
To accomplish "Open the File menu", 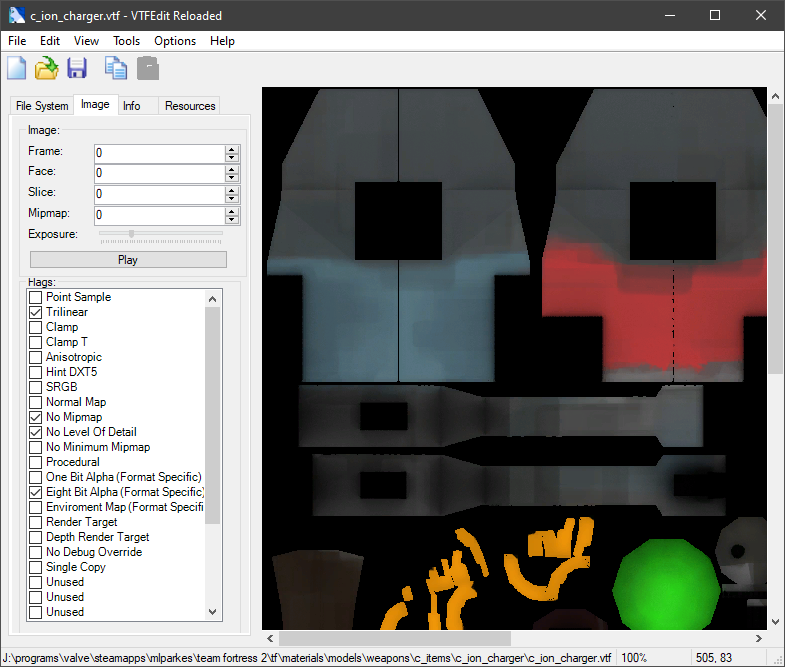I will point(17,41).
